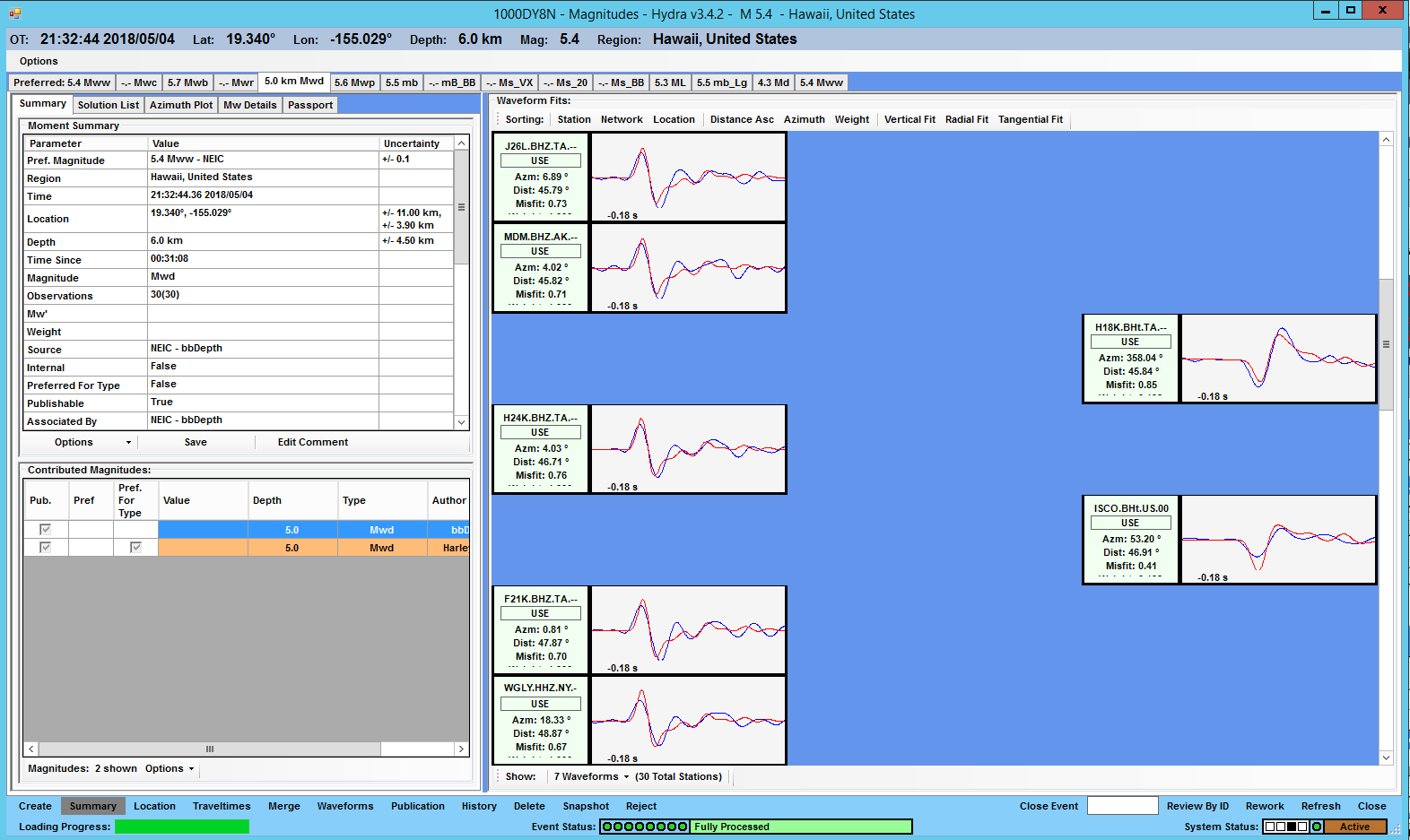
Task: Click the Publication button
Action: click(x=418, y=806)
